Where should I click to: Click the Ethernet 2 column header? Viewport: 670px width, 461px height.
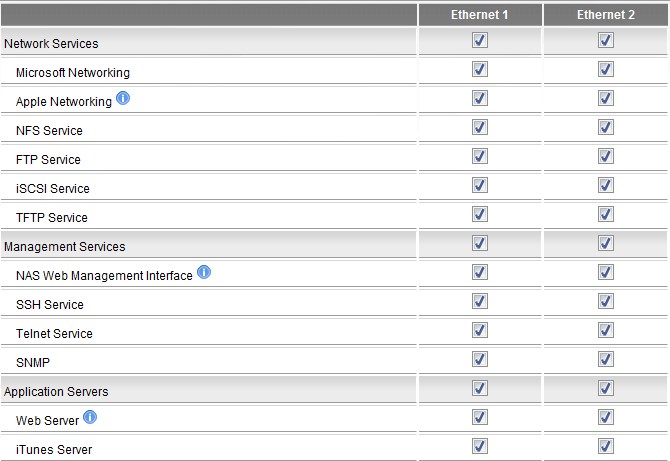pos(606,14)
